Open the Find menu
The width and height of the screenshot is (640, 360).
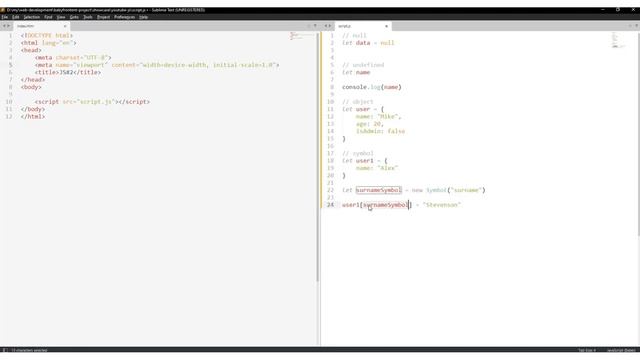click(x=48, y=17)
